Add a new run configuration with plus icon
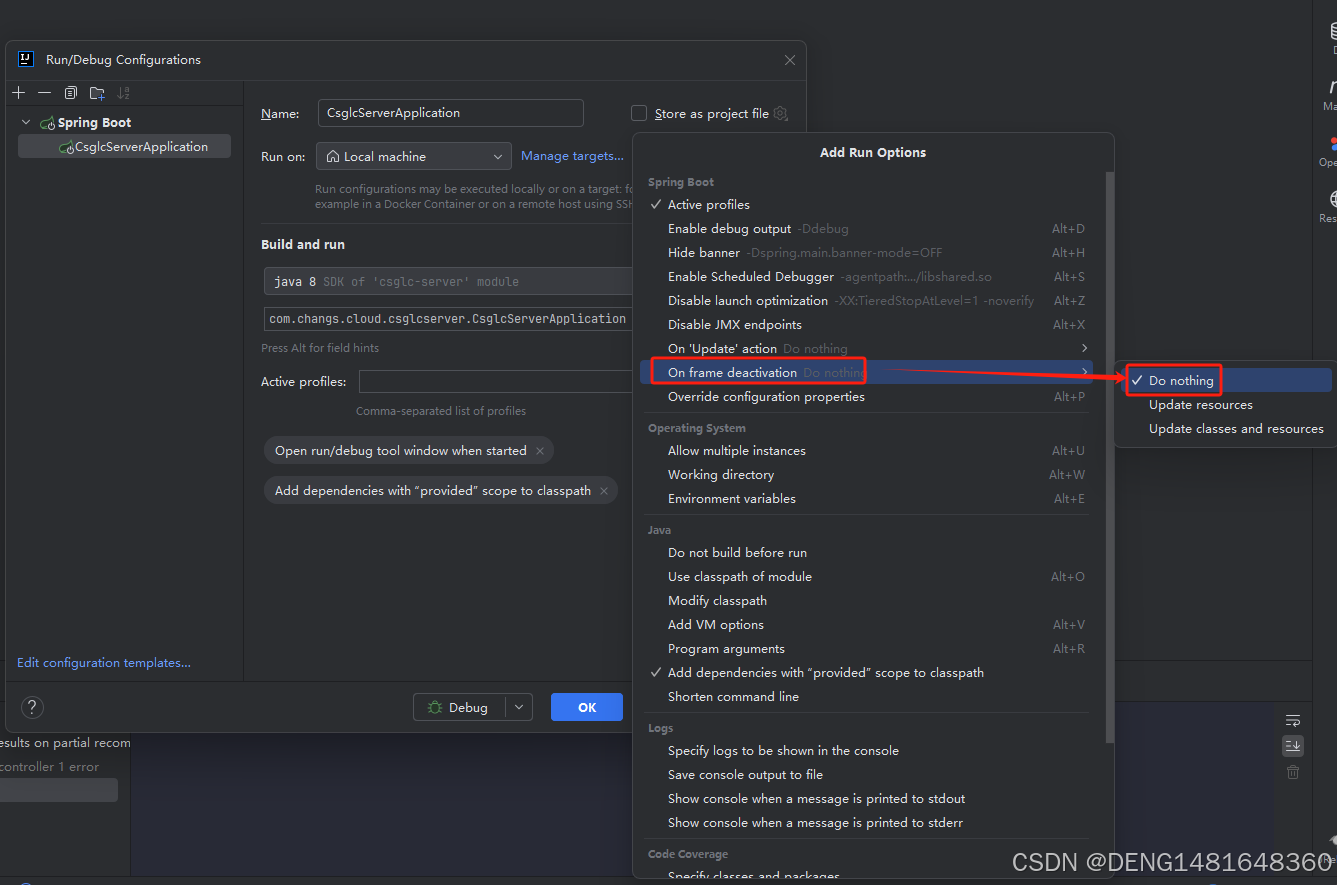 (x=18, y=92)
